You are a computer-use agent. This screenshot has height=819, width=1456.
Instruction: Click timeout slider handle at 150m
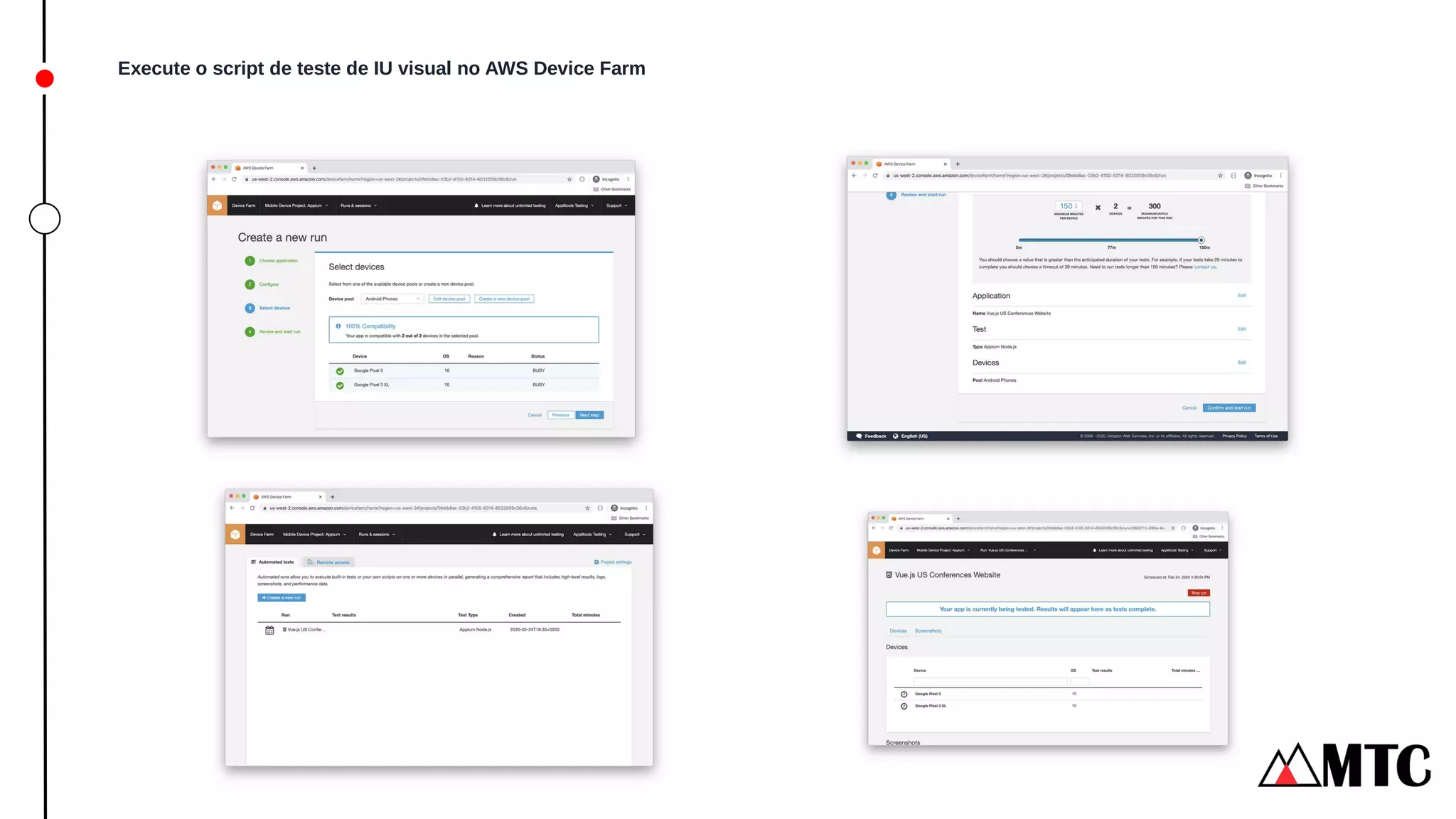[1201, 240]
